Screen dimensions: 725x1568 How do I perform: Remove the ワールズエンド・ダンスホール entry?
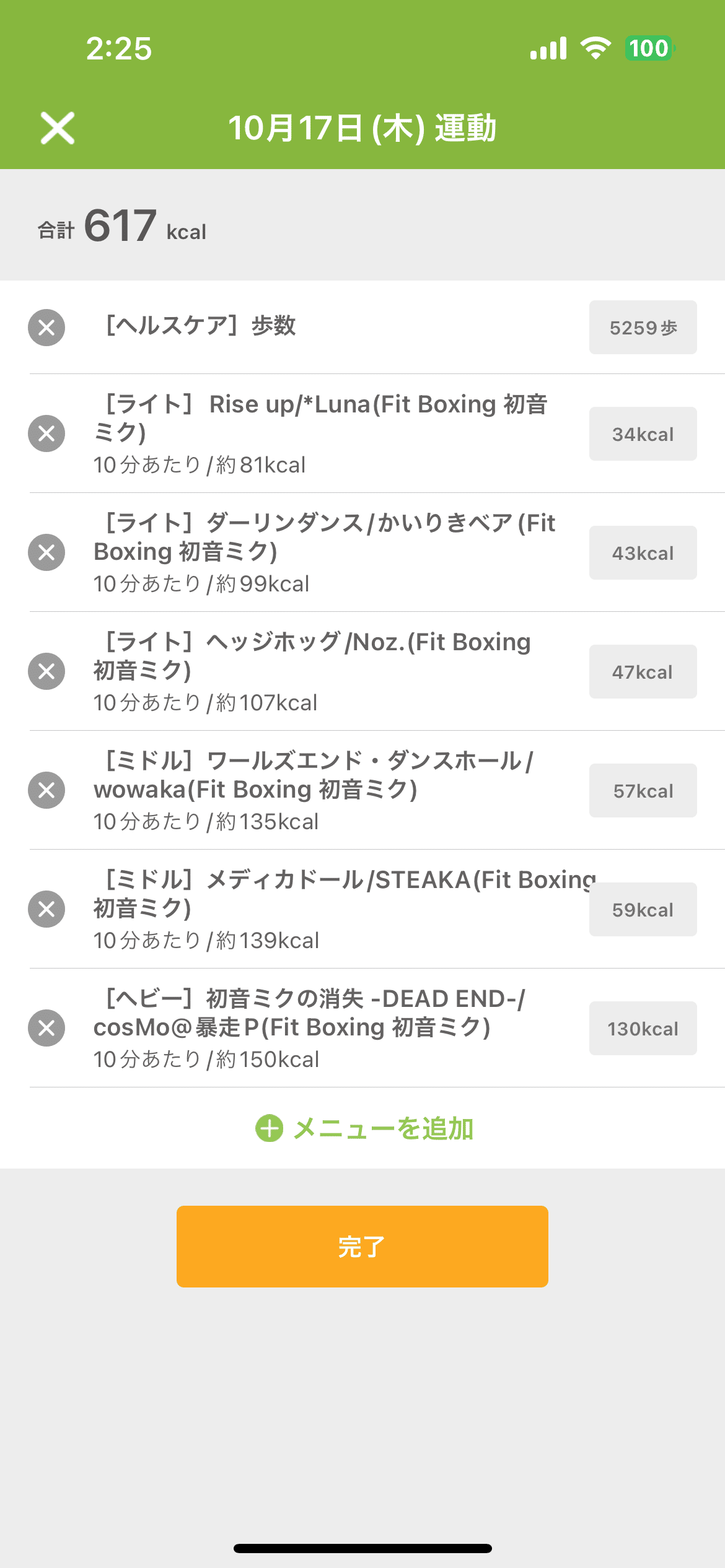pyautogui.click(x=46, y=790)
